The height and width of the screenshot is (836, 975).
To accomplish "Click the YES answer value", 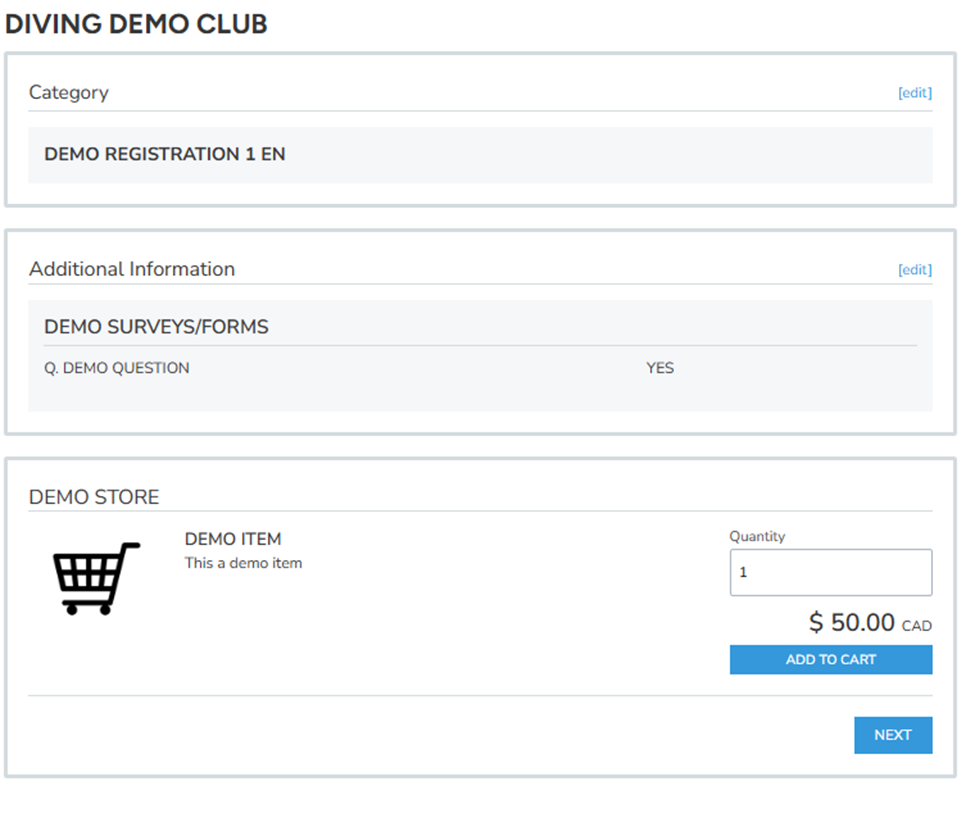I will 660,368.
